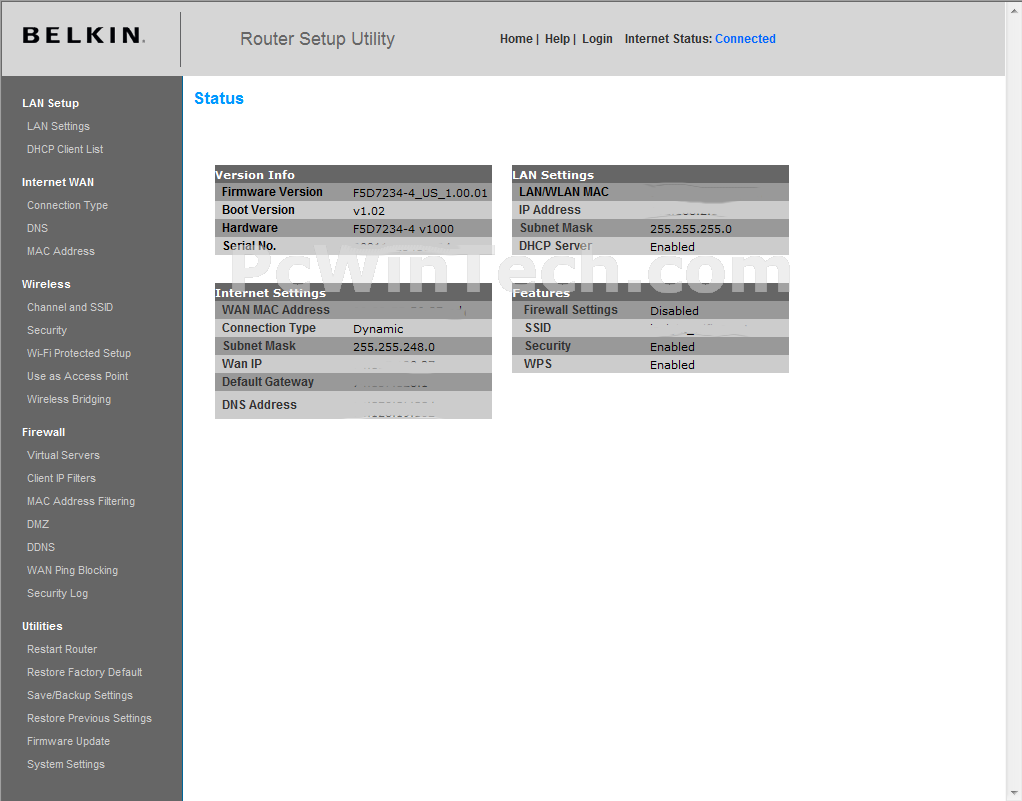Image resolution: width=1022 pixels, height=801 pixels.
Task: Open wireless Security settings
Action: pos(47,330)
